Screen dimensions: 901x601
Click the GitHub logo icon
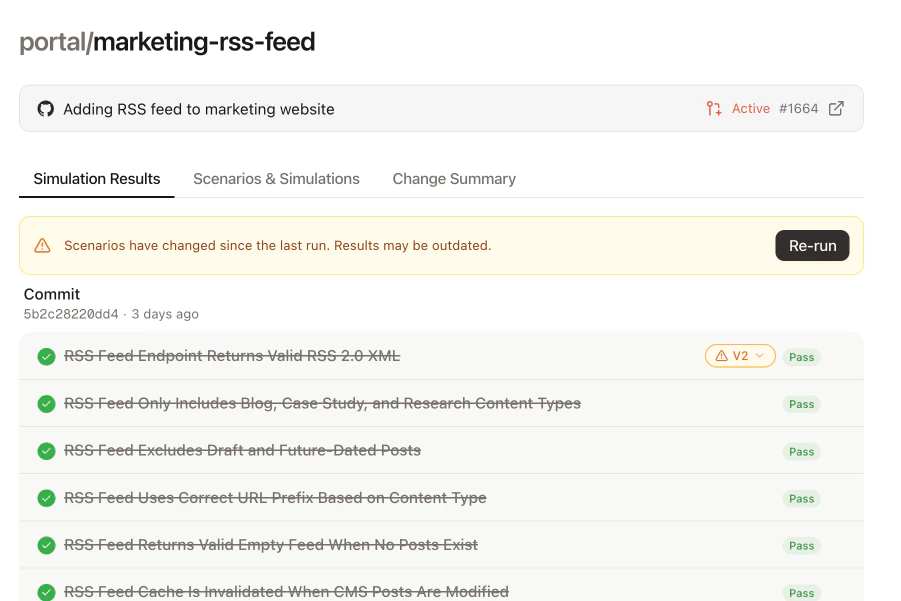(x=45, y=109)
